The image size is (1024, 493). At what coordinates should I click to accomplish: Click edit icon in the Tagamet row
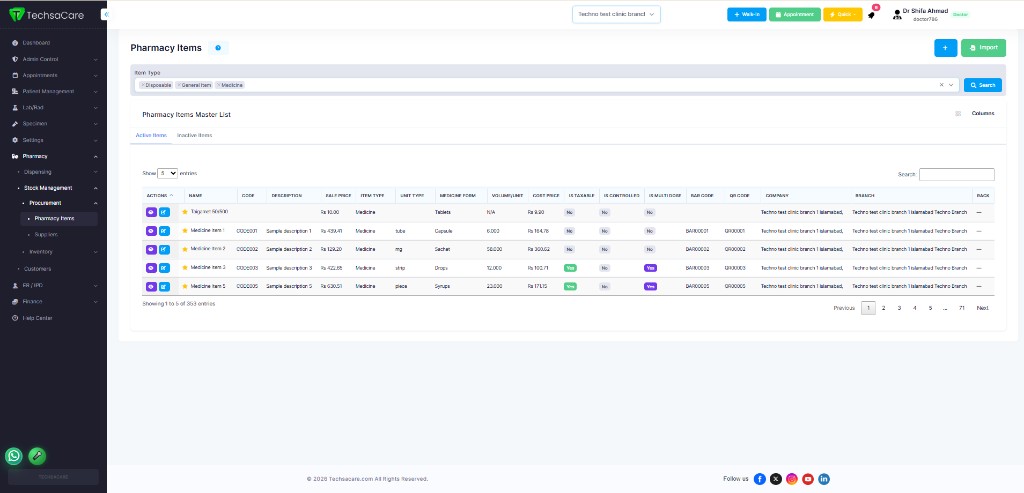click(164, 212)
